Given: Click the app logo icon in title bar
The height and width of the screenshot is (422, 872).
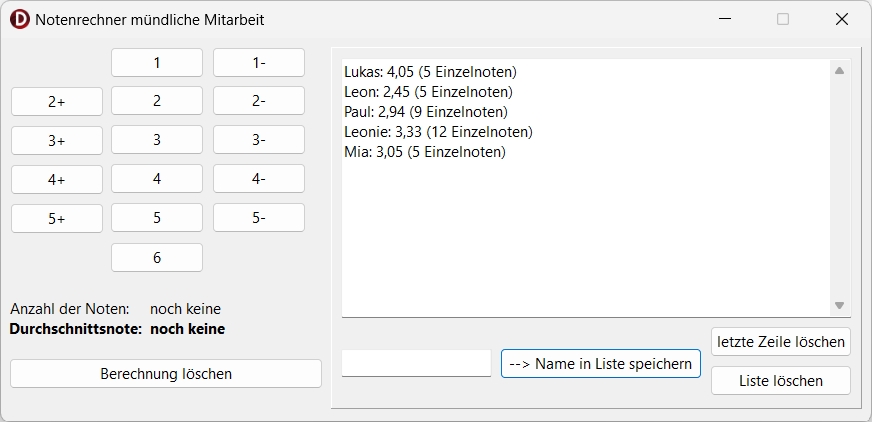Looking at the screenshot, I should click(x=19, y=19).
